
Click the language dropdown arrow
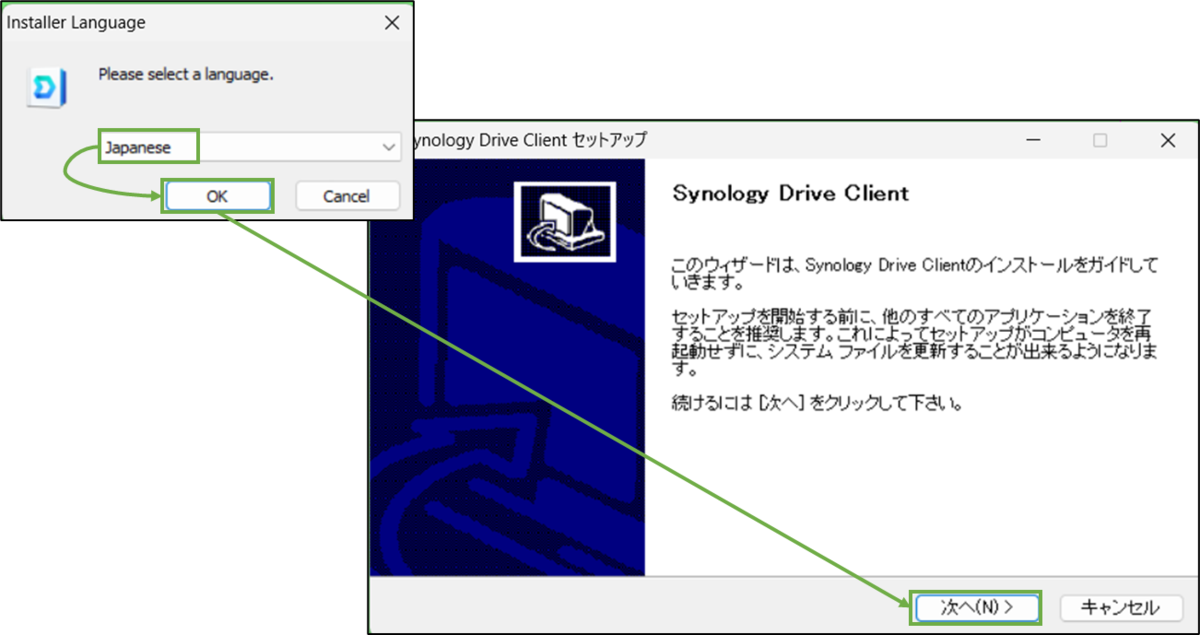click(x=388, y=147)
